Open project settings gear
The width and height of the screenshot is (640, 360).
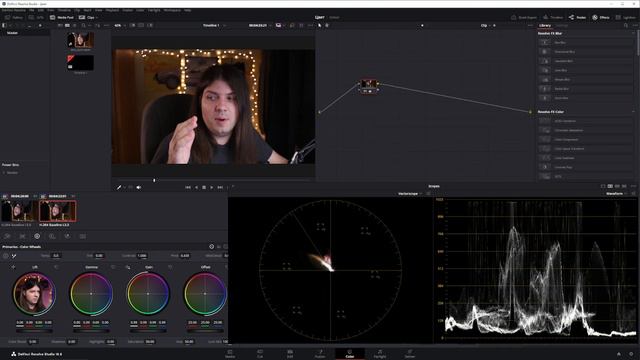632,354
